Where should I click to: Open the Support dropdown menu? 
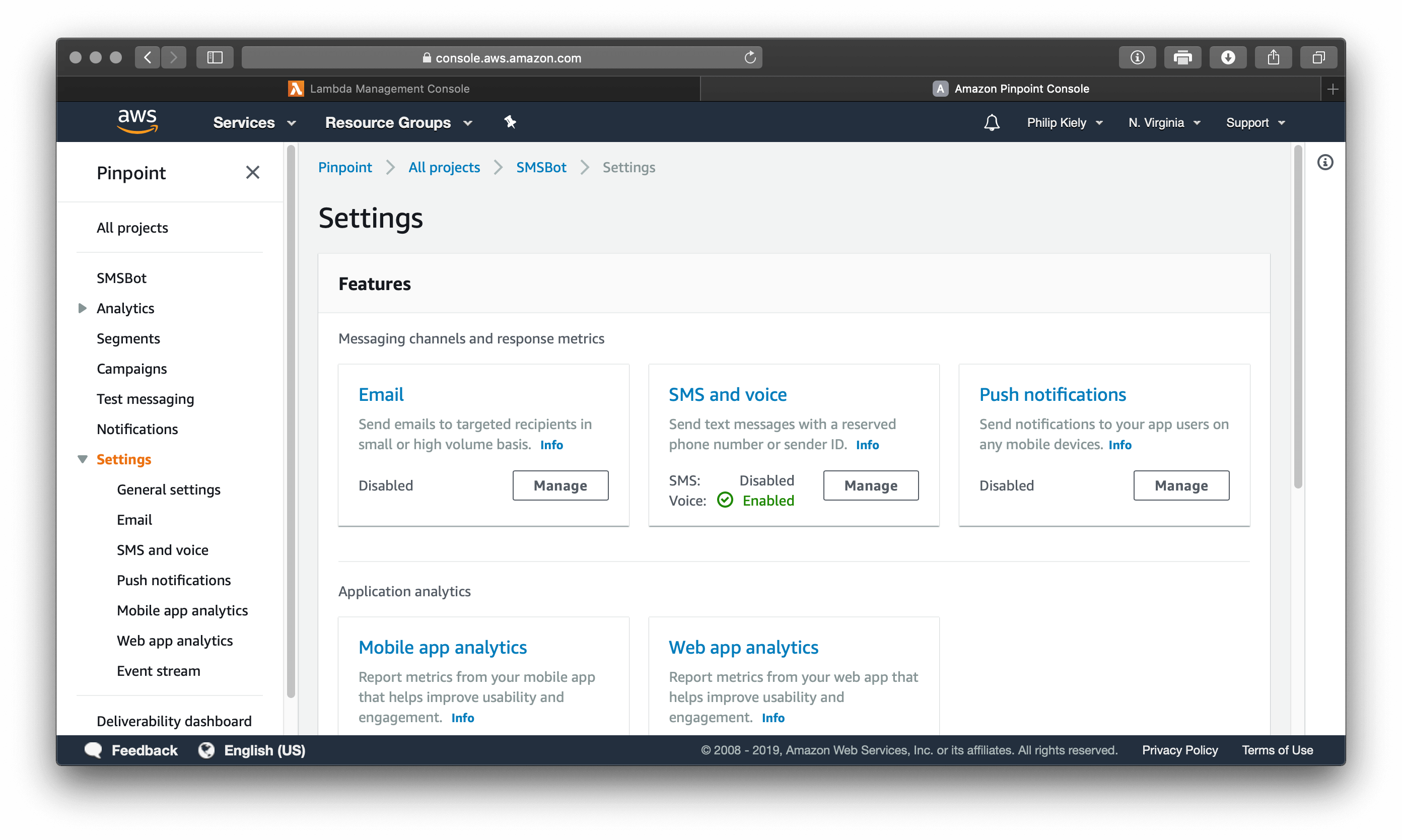click(x=1255, y=122)
